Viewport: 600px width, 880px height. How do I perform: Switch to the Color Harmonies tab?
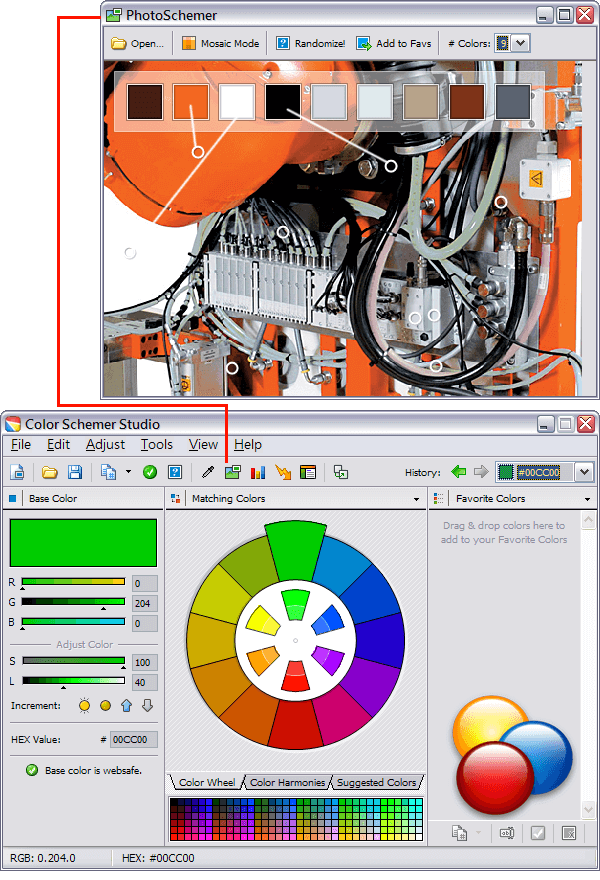point(287,782)
